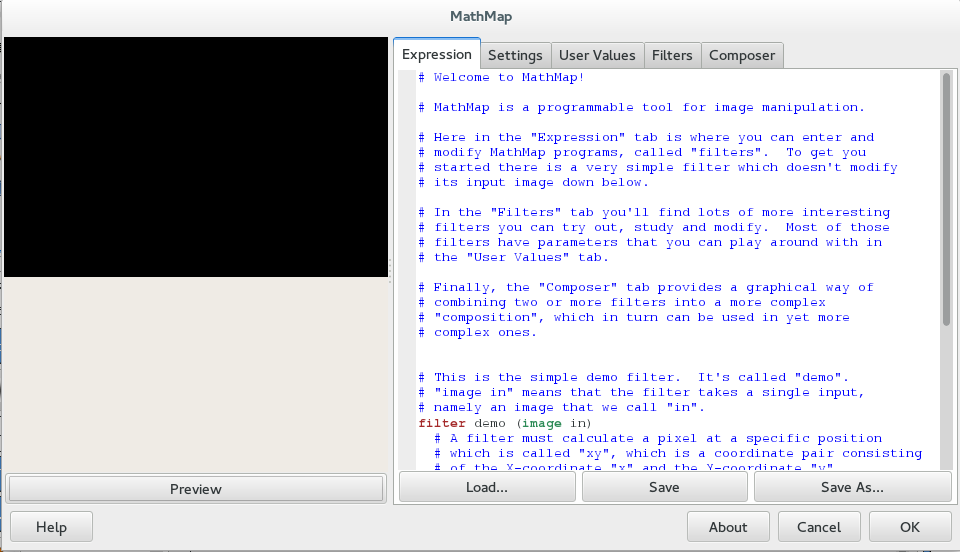Click the line '# In the "Filters" tab you'll find'
The image size is (960, 552).
[x=654, y=212]
